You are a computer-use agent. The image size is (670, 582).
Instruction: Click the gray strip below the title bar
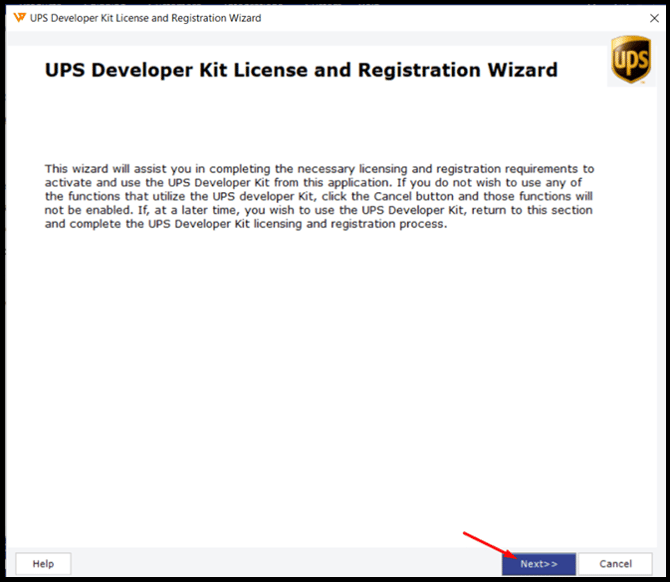click(x=308, y=38)
